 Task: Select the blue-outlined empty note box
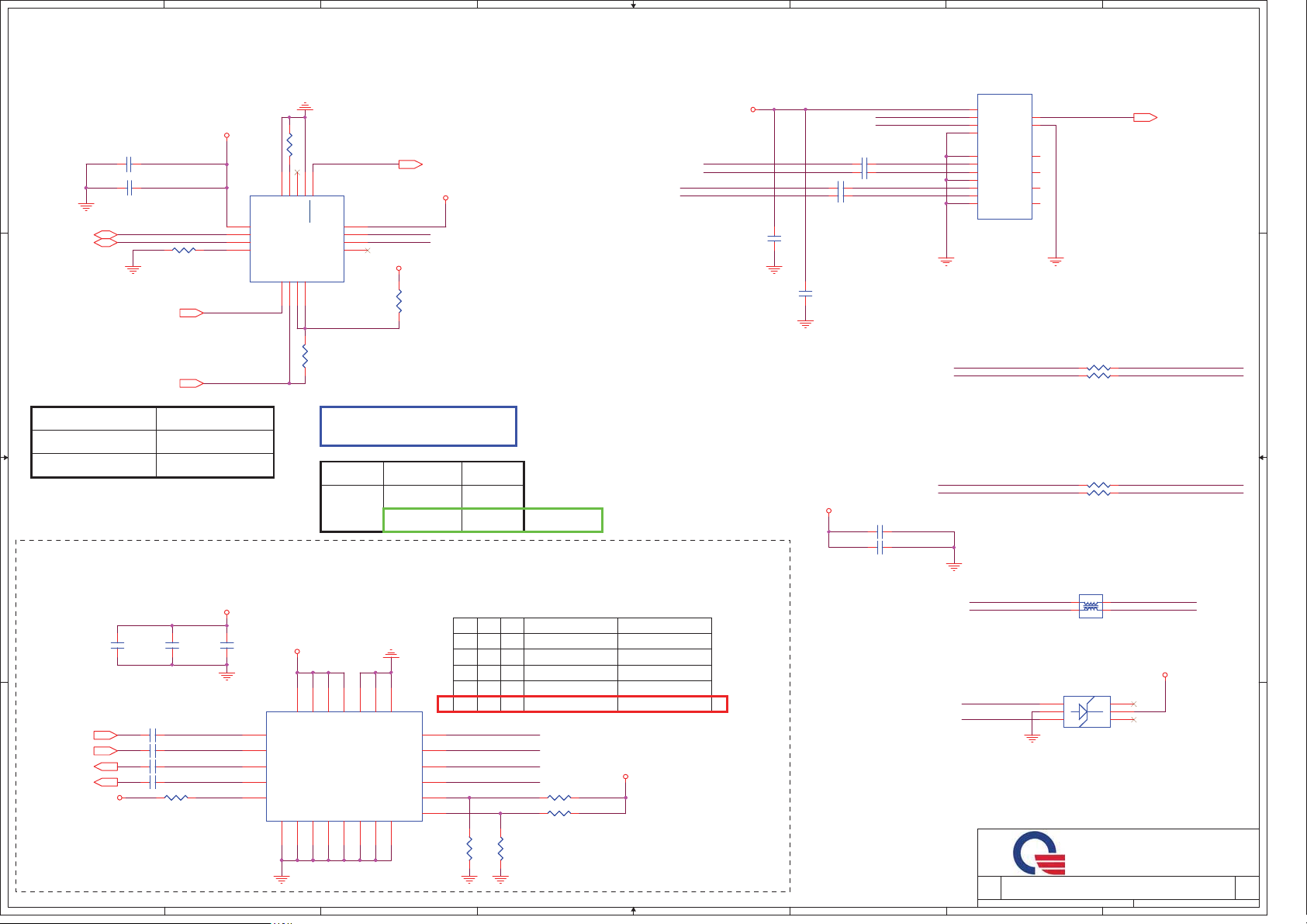coord(418,426)
